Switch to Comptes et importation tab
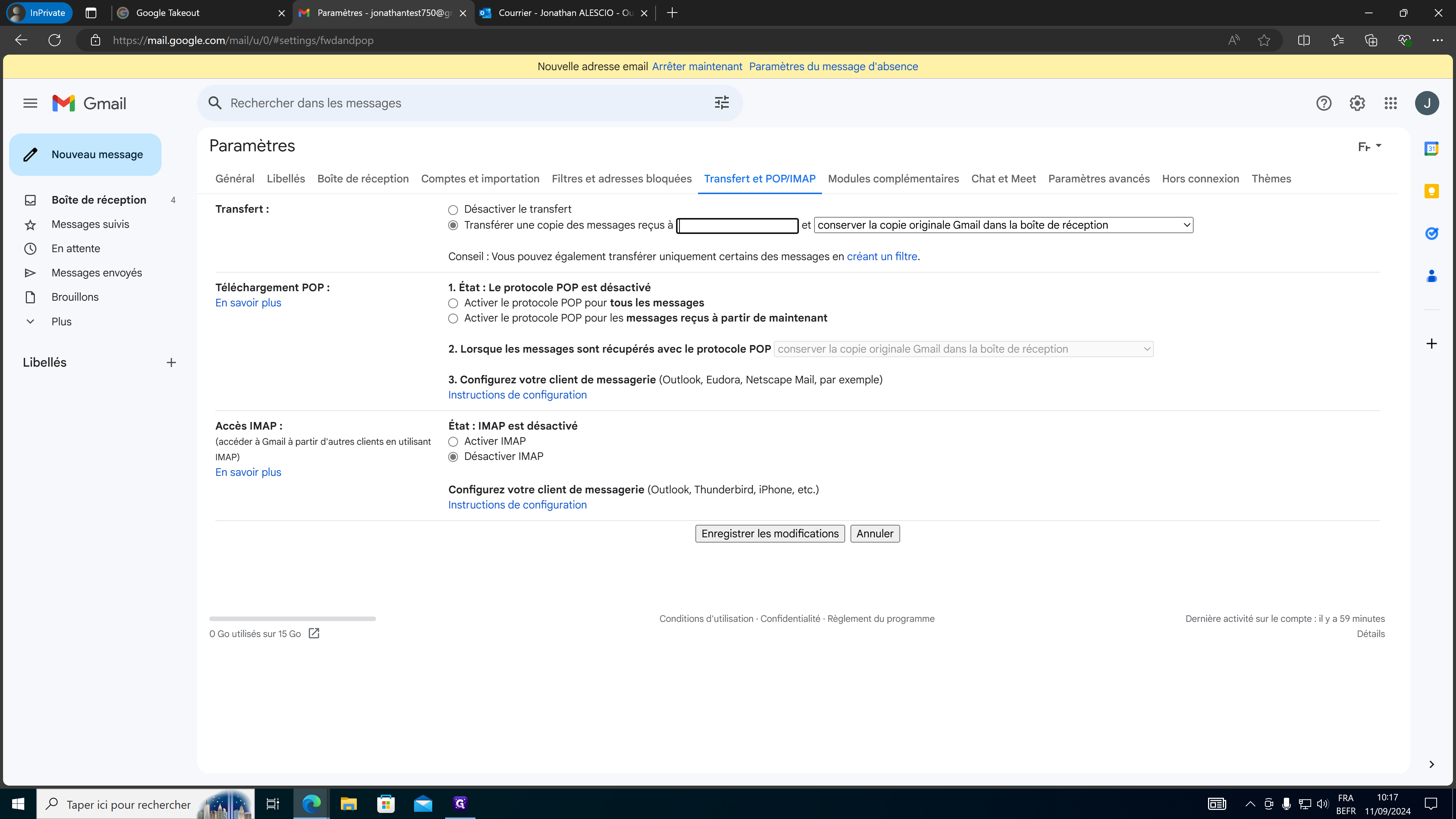Image resolution: width=1456 pixels, height=819 pixels. pyautogui.click(x=480, y=179)
